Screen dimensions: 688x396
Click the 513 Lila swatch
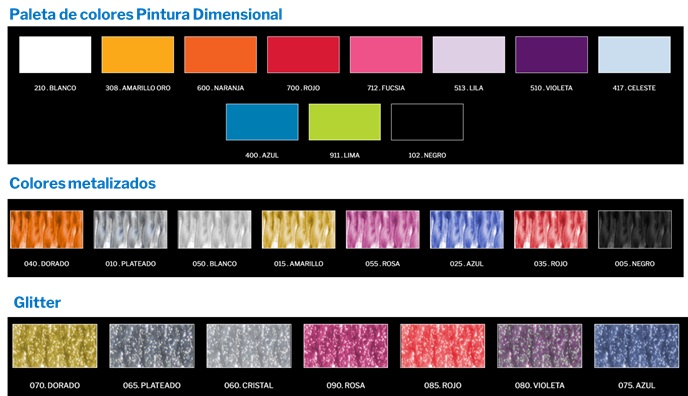coord(469,54)
